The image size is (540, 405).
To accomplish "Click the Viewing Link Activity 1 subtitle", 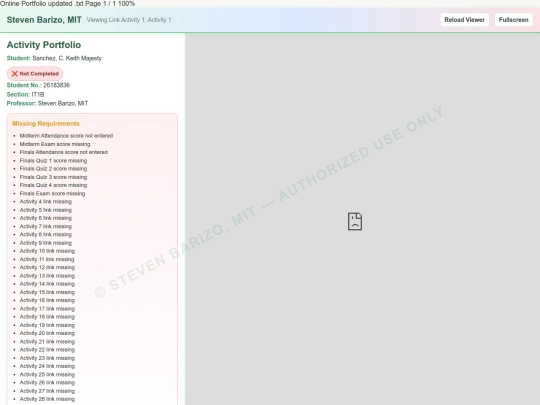I will (129, 20).
